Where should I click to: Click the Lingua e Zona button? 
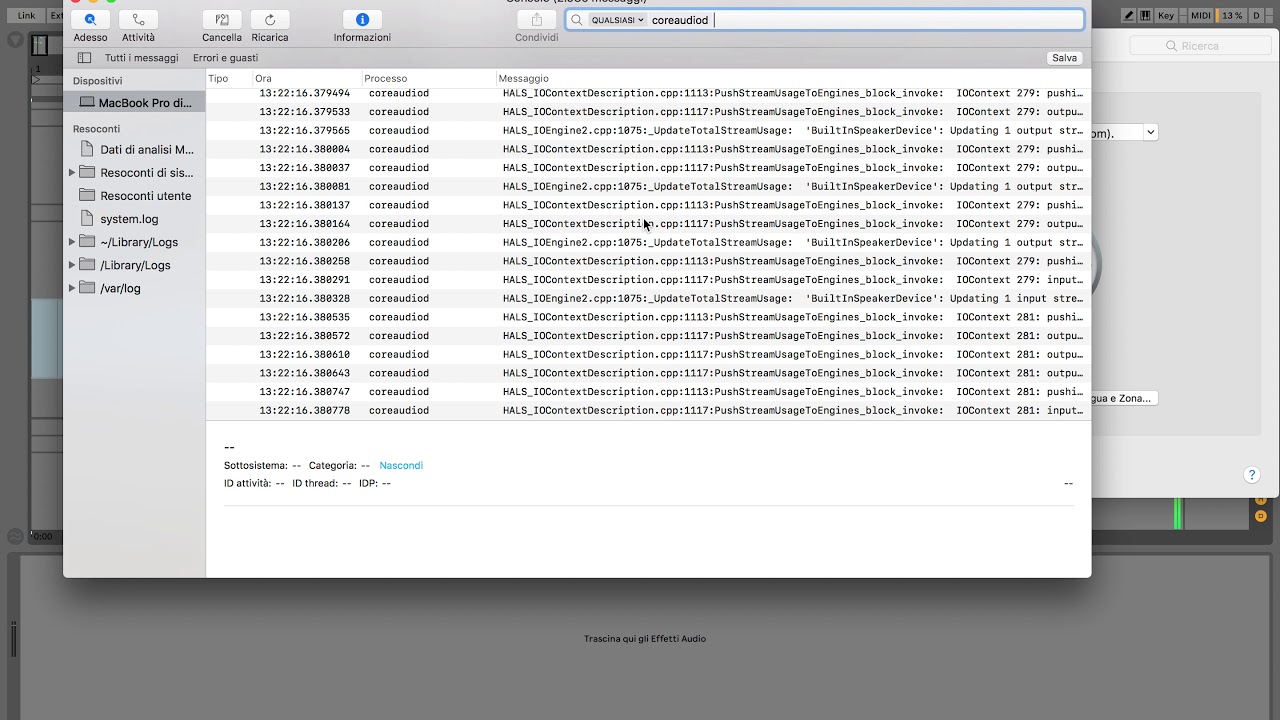coord(1124,398)
